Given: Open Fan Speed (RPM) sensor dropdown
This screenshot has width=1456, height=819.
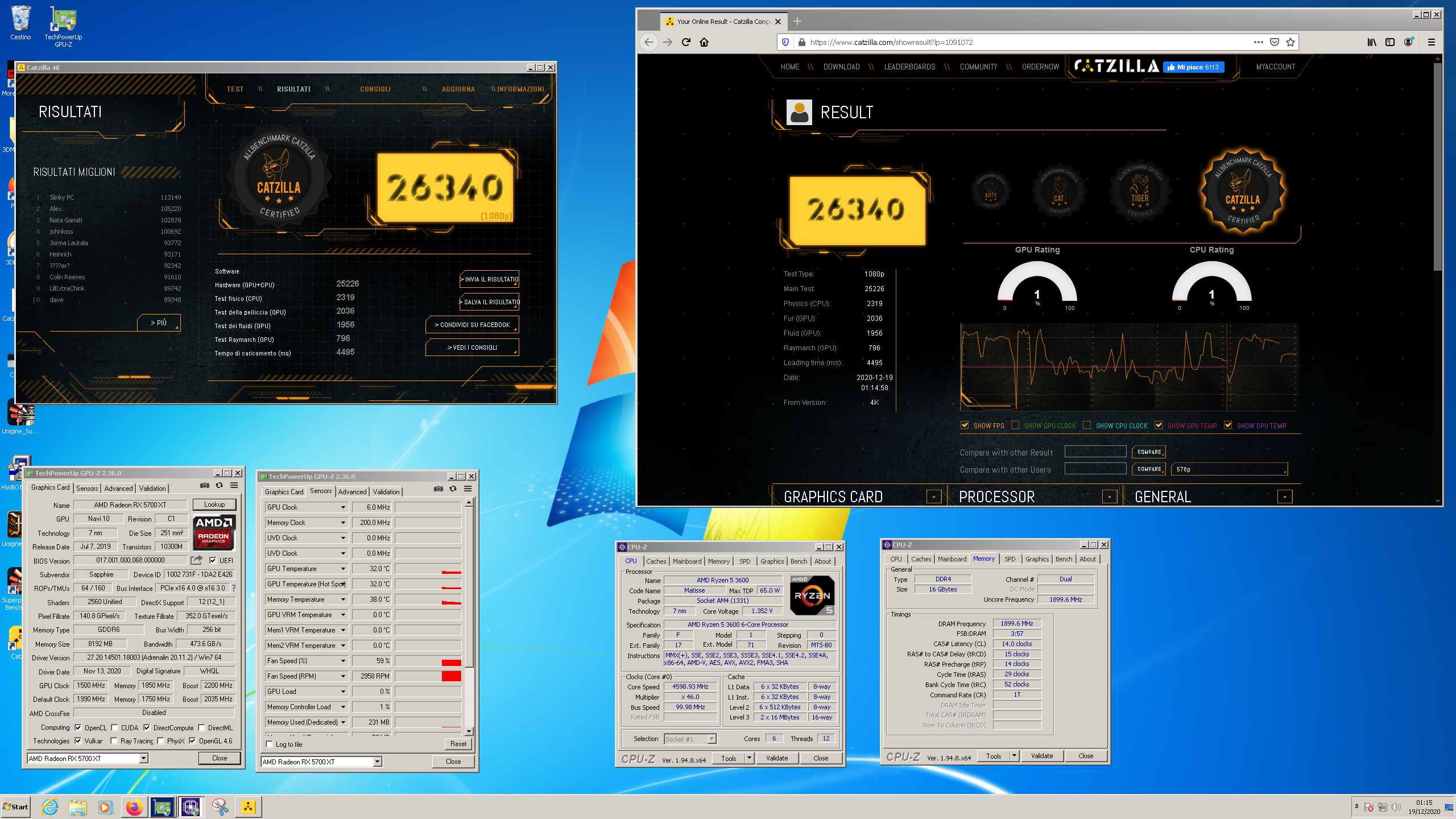Looking at the screenshot, I should pyautogui.click(x=343, y=676).
